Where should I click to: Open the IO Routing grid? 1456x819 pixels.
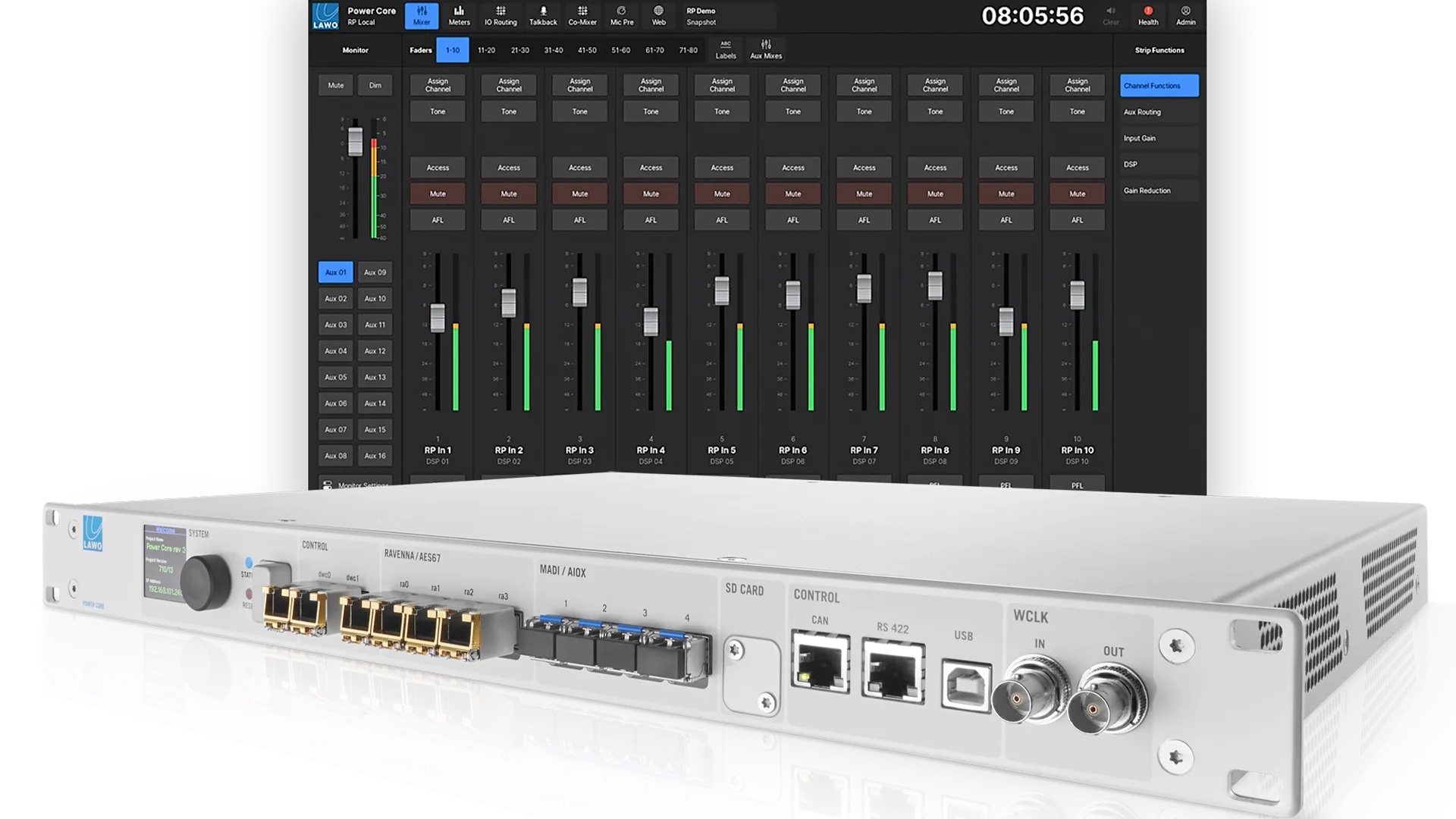[x=500, y=16]
